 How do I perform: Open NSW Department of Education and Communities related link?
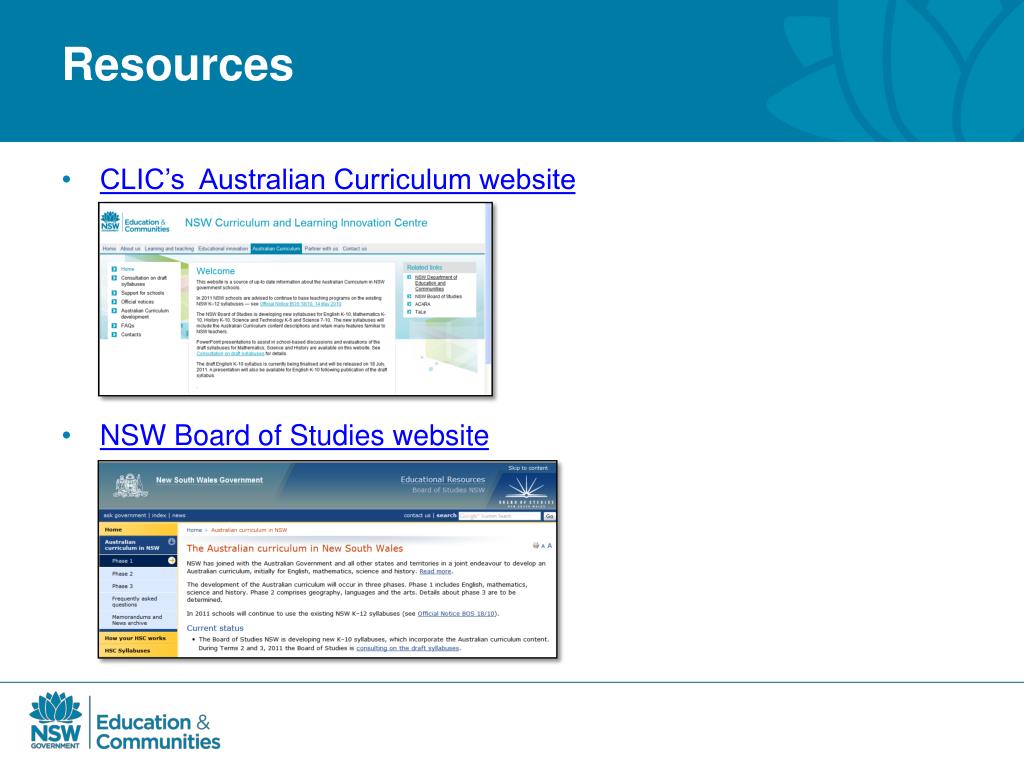click(x=436, y=283)
